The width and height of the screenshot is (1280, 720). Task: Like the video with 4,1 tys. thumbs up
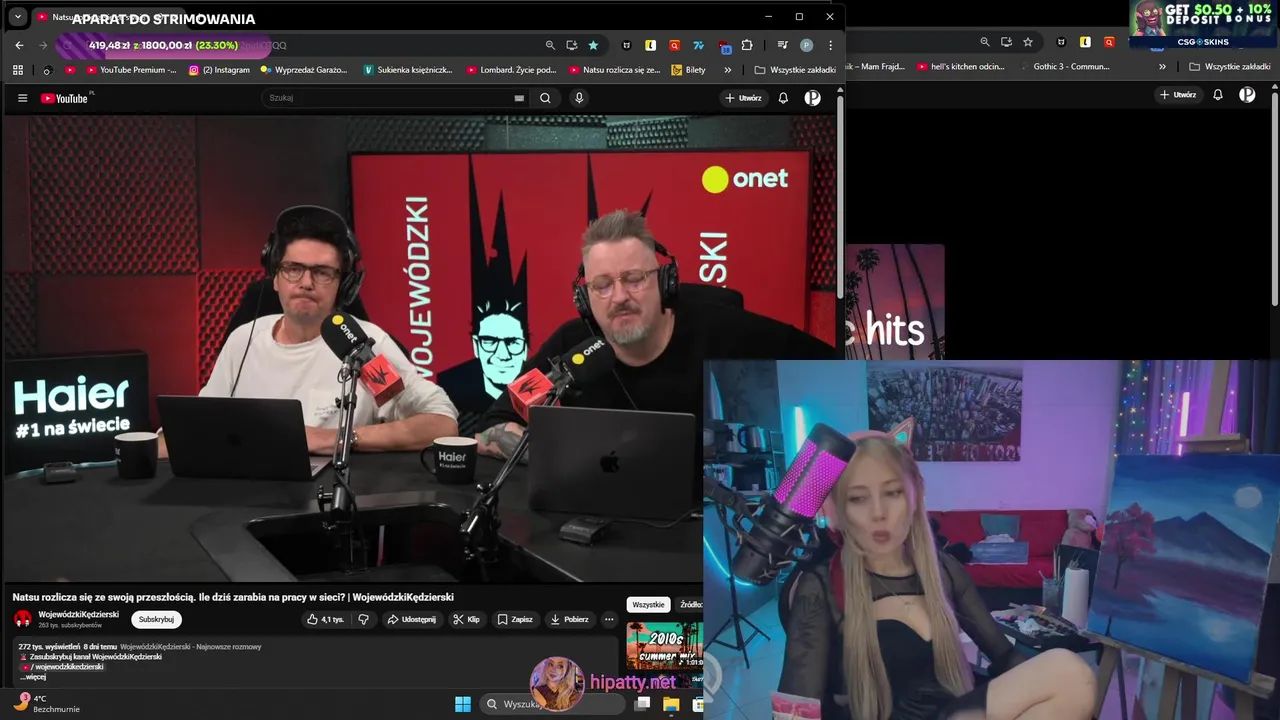click(325, 619)
